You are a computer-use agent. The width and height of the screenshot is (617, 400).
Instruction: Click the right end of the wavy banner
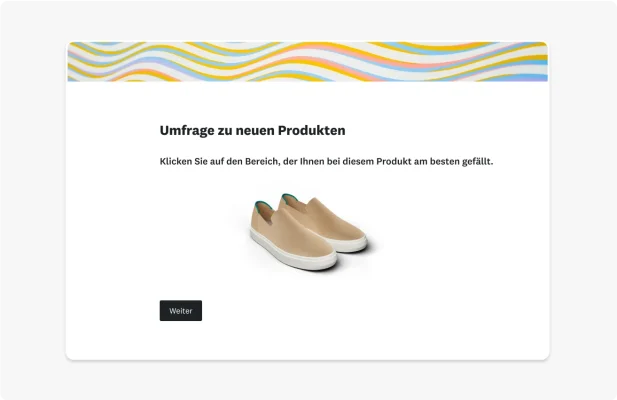pyautogui.click(x=535, y=61)
